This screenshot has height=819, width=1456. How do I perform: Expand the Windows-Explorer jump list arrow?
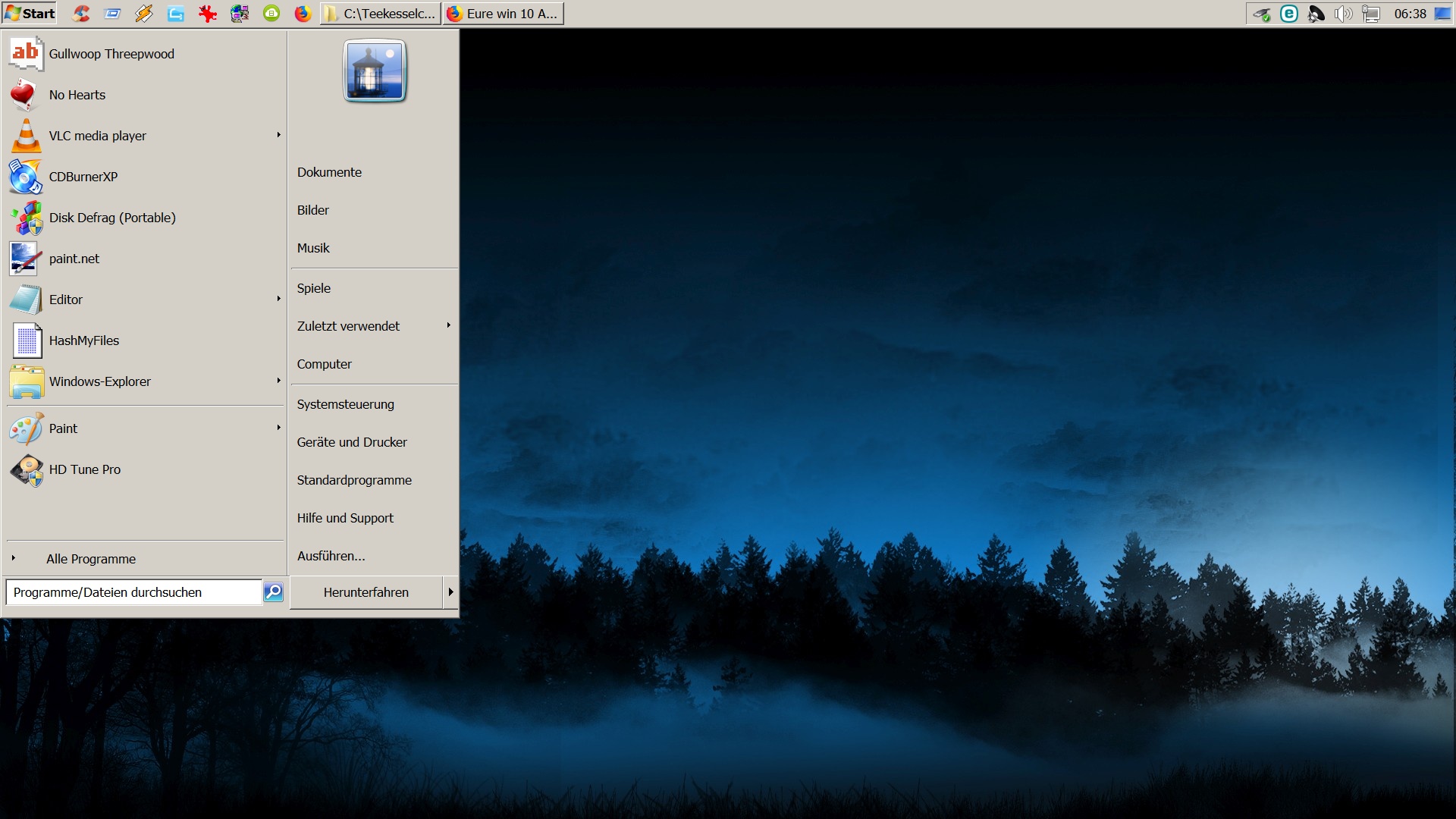(x=278, y=381)
